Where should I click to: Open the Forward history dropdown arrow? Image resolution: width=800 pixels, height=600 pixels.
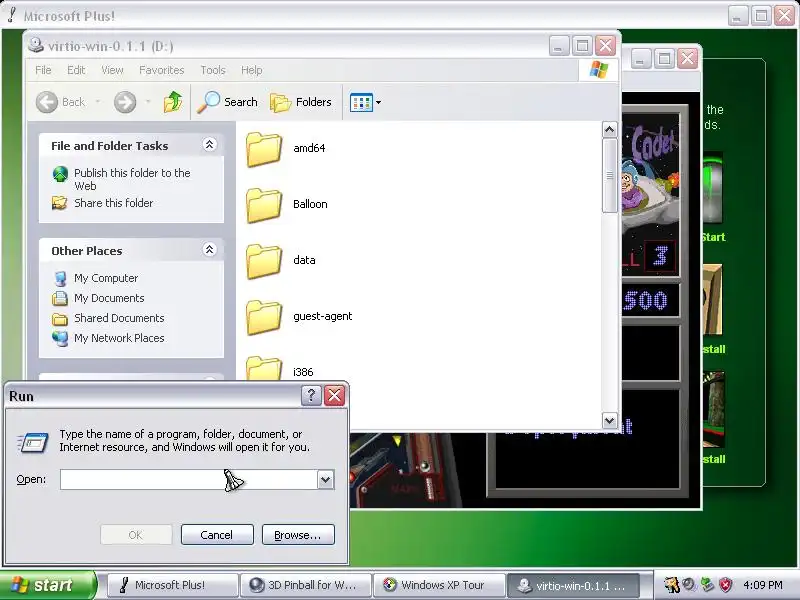pyautogui.click(x=148, y=102)
